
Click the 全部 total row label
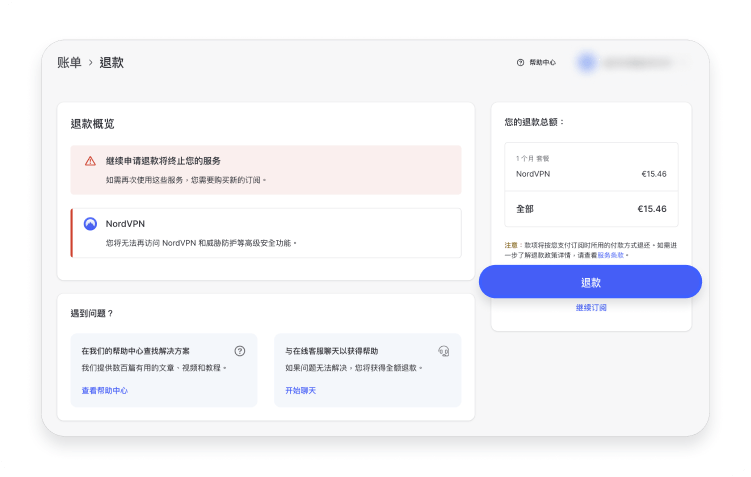(x=524, y=209)
